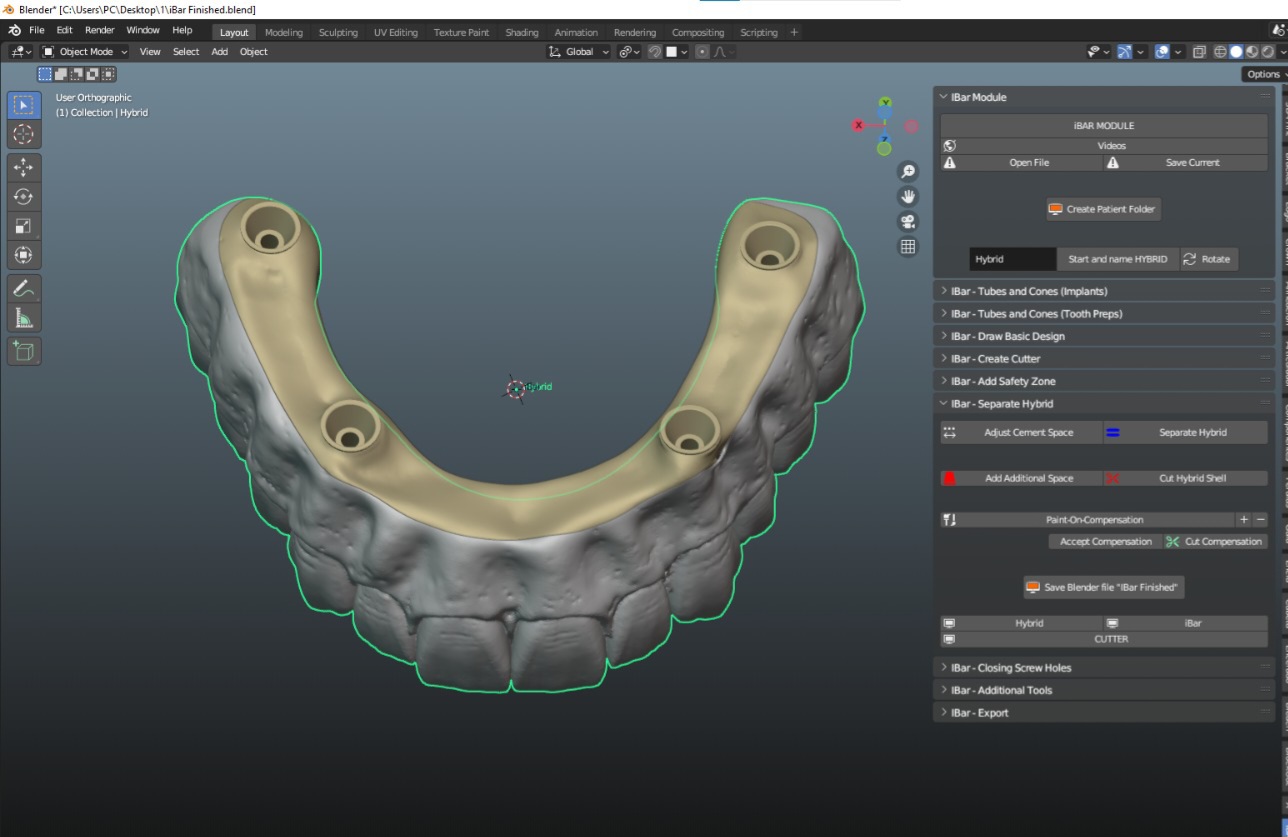Screen dimensions: 1288x837
Task: Select the Add Cube tool
Action: (24, 351)
